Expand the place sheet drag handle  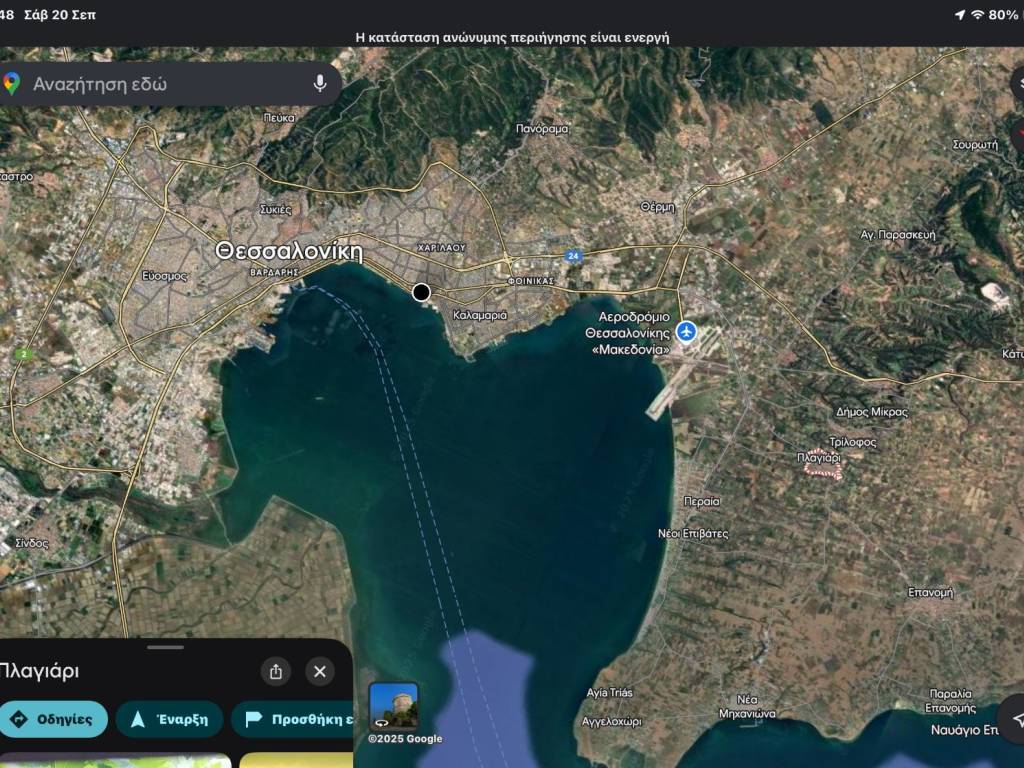(x=165, y=647)
